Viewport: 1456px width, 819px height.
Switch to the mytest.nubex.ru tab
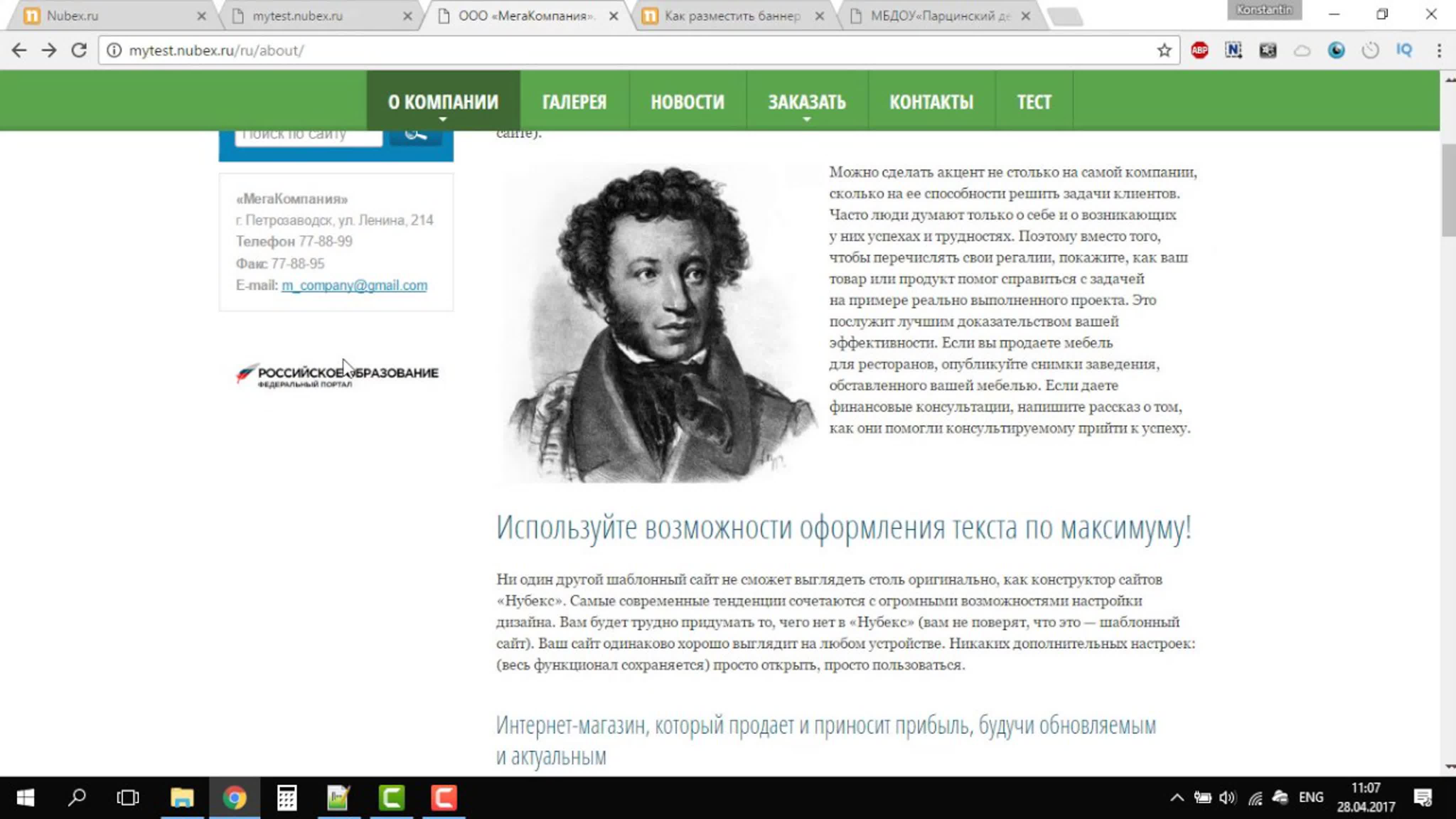tap(319, 16)
